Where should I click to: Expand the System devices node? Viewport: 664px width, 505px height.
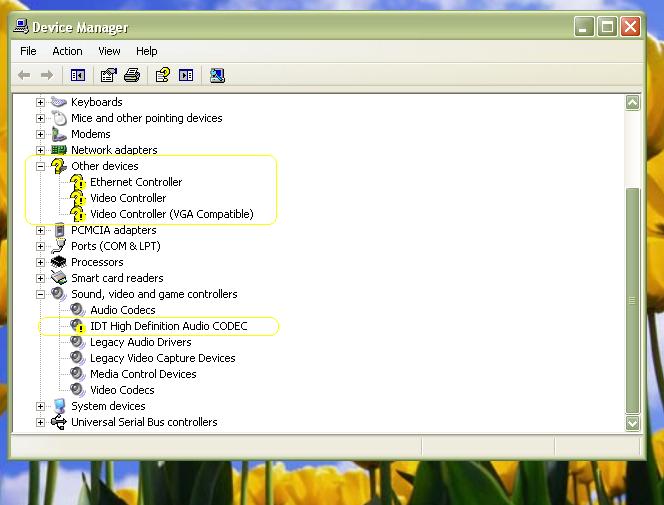pos(40,406)
